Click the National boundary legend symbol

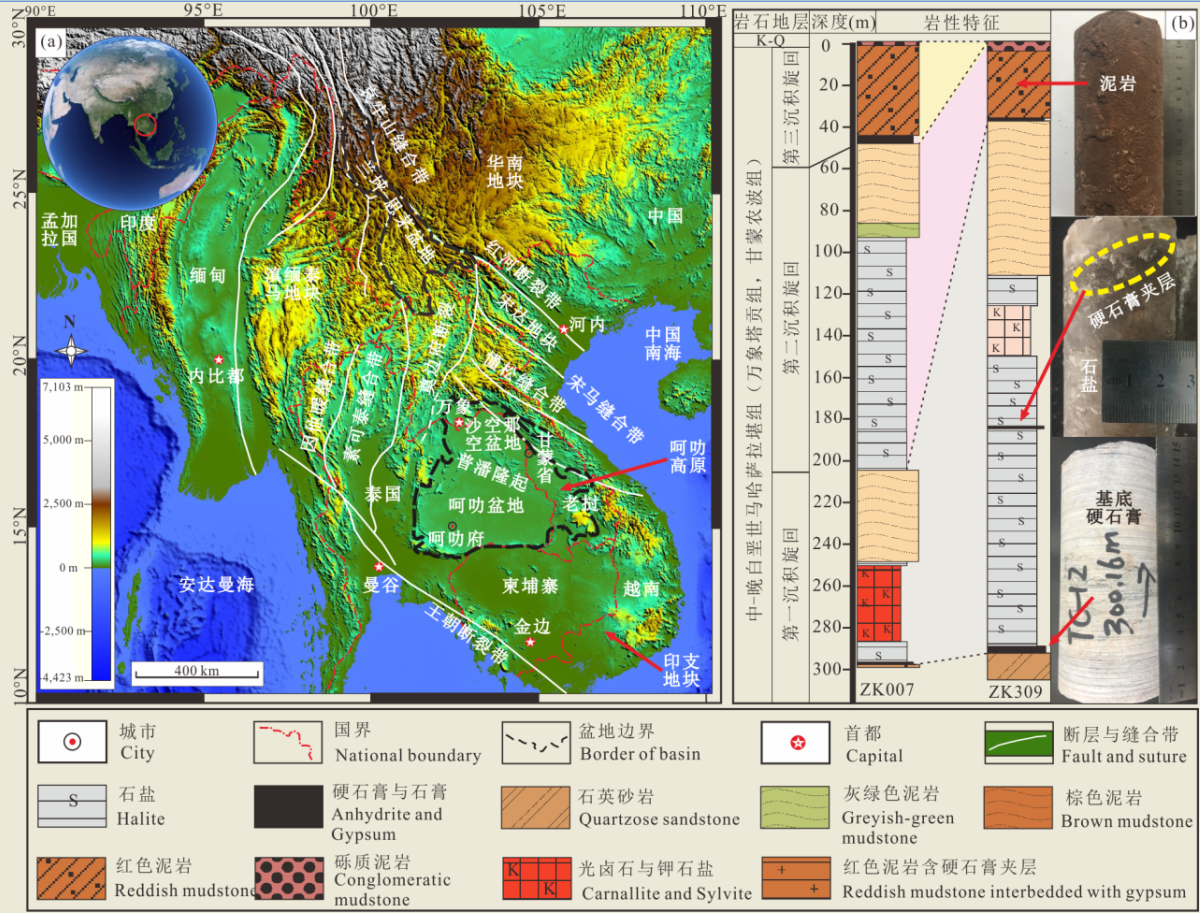(291, 742)
